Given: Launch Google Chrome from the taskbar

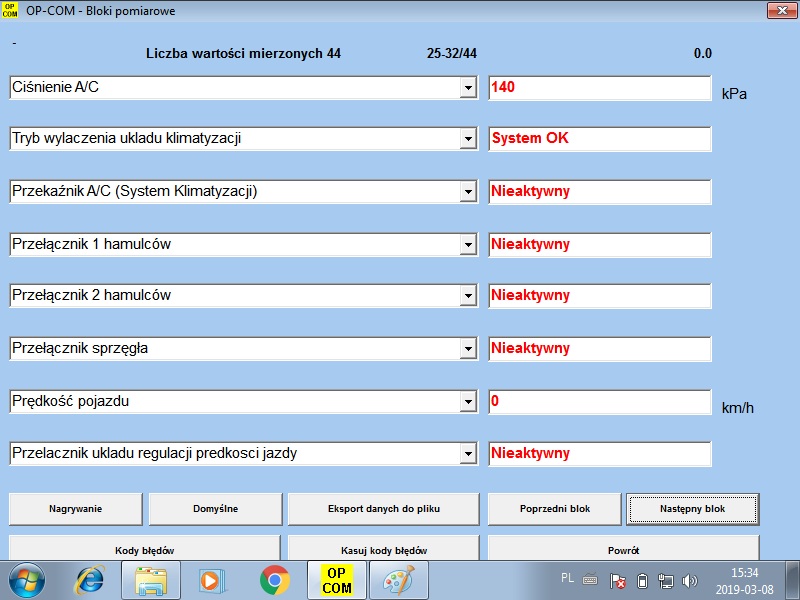Looking at the screenshot, I should pos(275,580).
